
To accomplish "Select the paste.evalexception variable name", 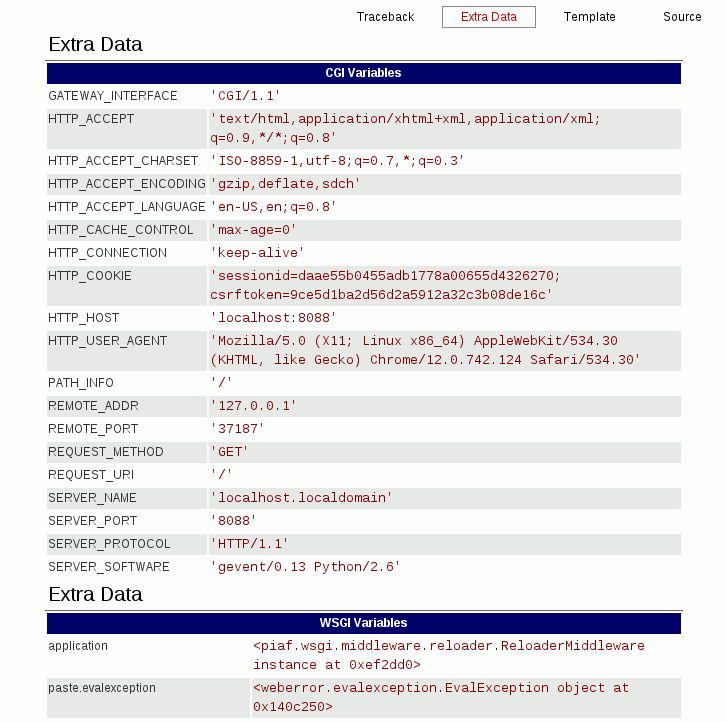I will coord(102,688).
